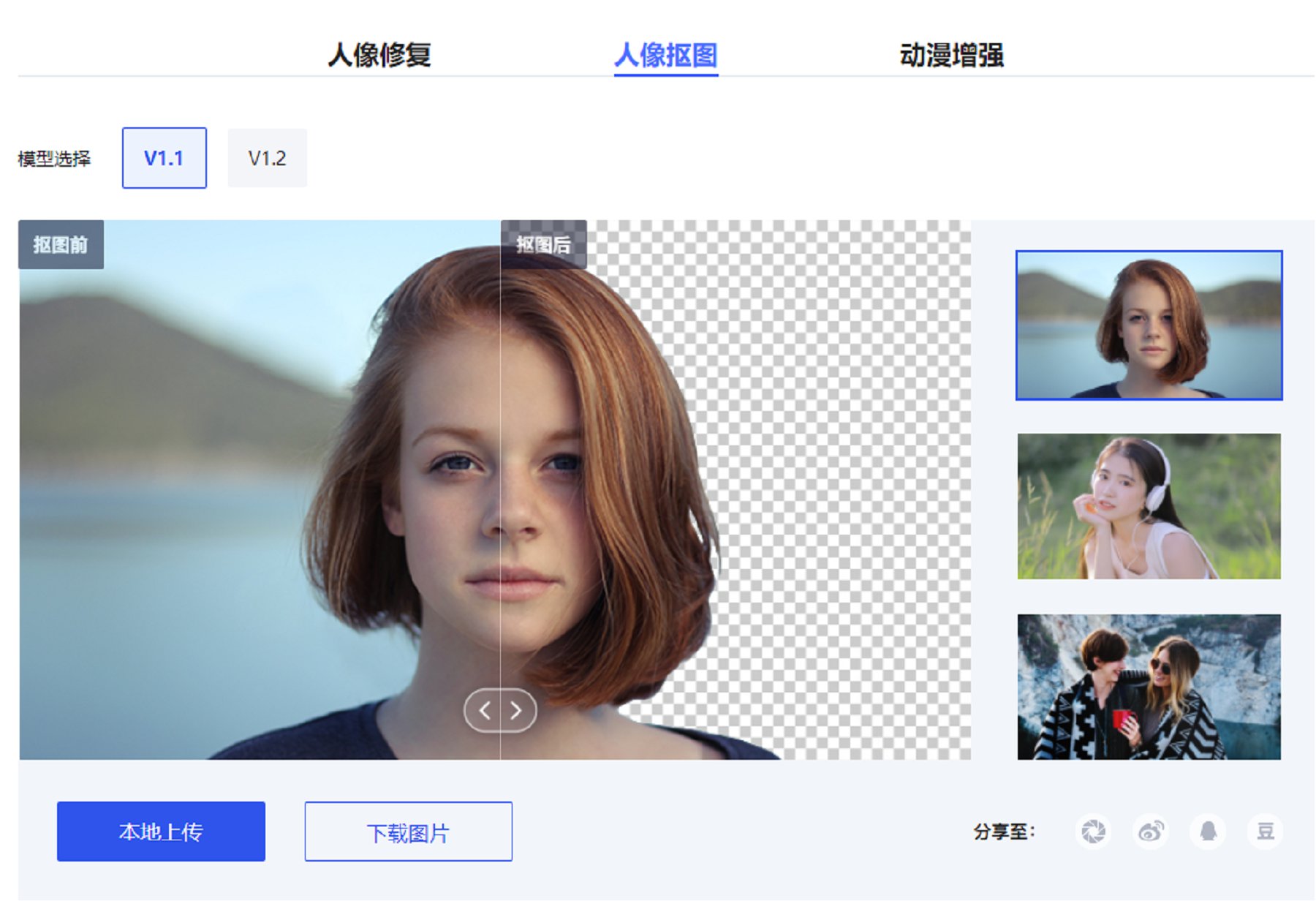Viewport: 1316px width, 920px height.
Task: Click the 本地上传 upload button
Action: (x=161, y=832)
